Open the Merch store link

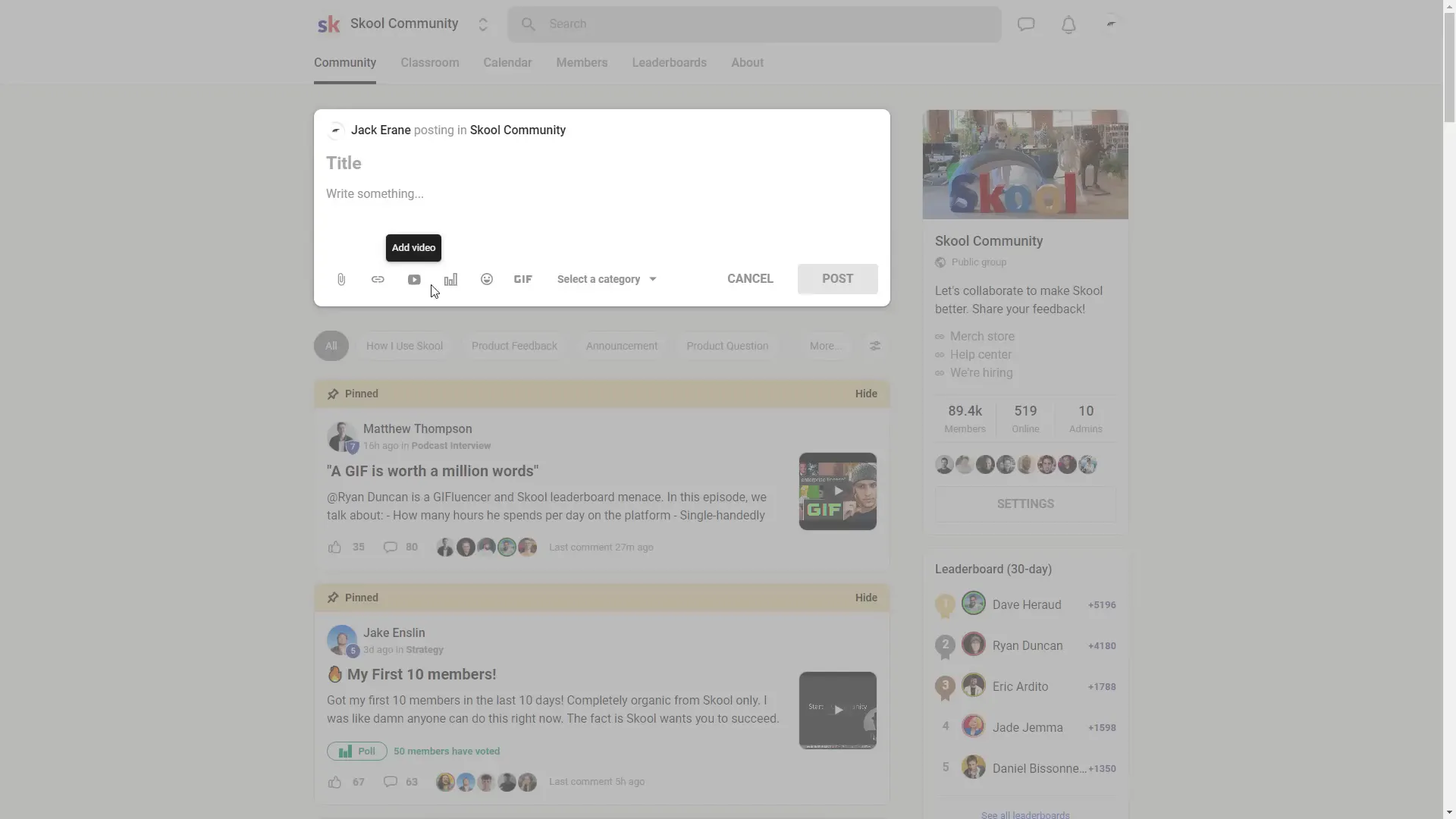(x=982, y=337)
